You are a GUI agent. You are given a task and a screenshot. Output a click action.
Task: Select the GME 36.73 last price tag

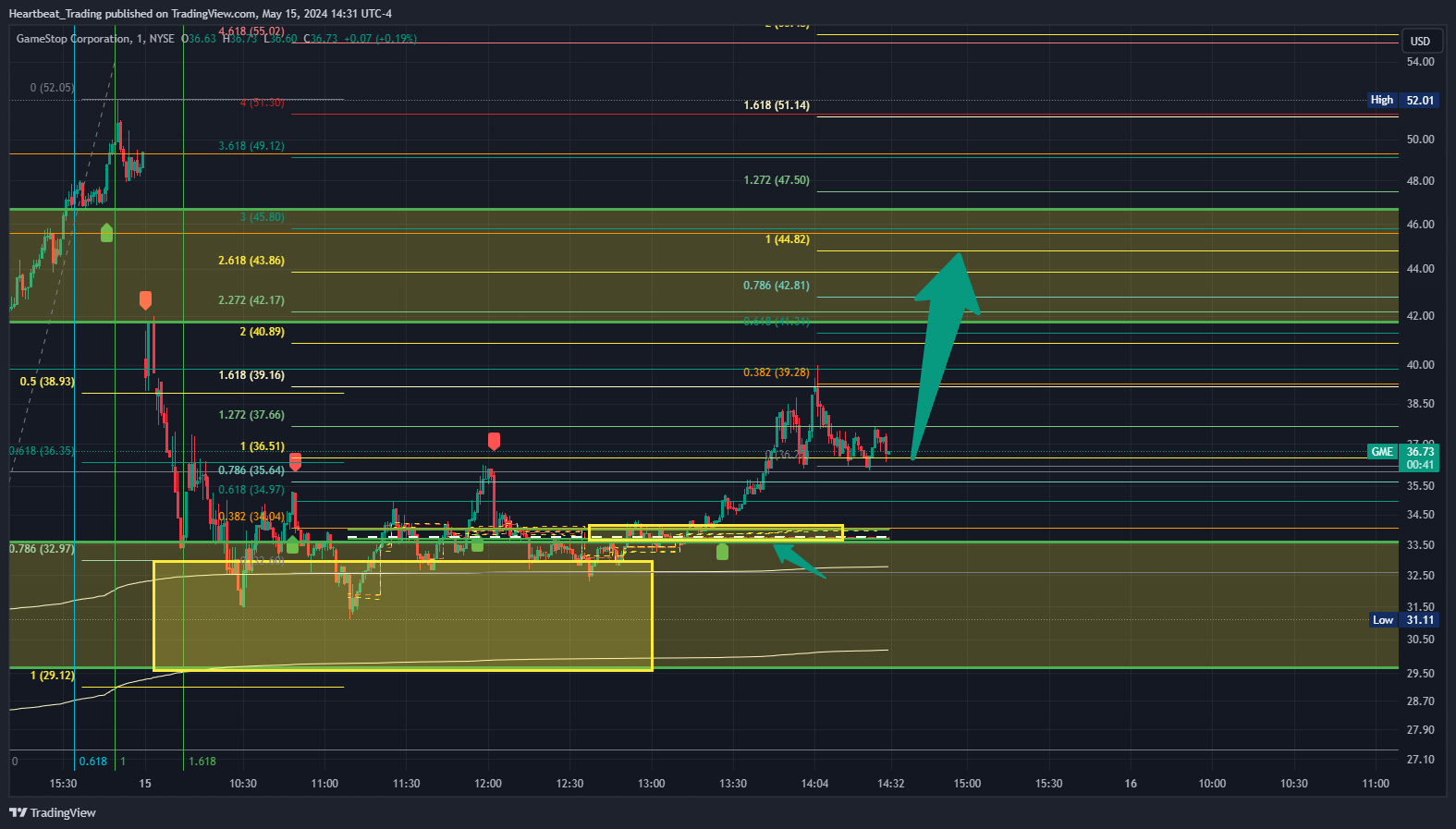tap(1402, 451)
